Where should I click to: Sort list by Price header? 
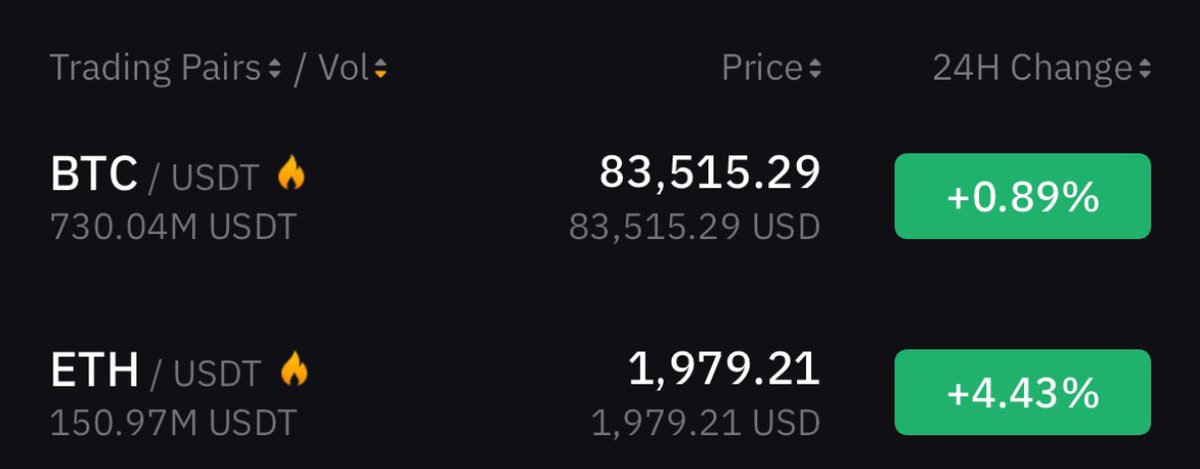(762, 68)
